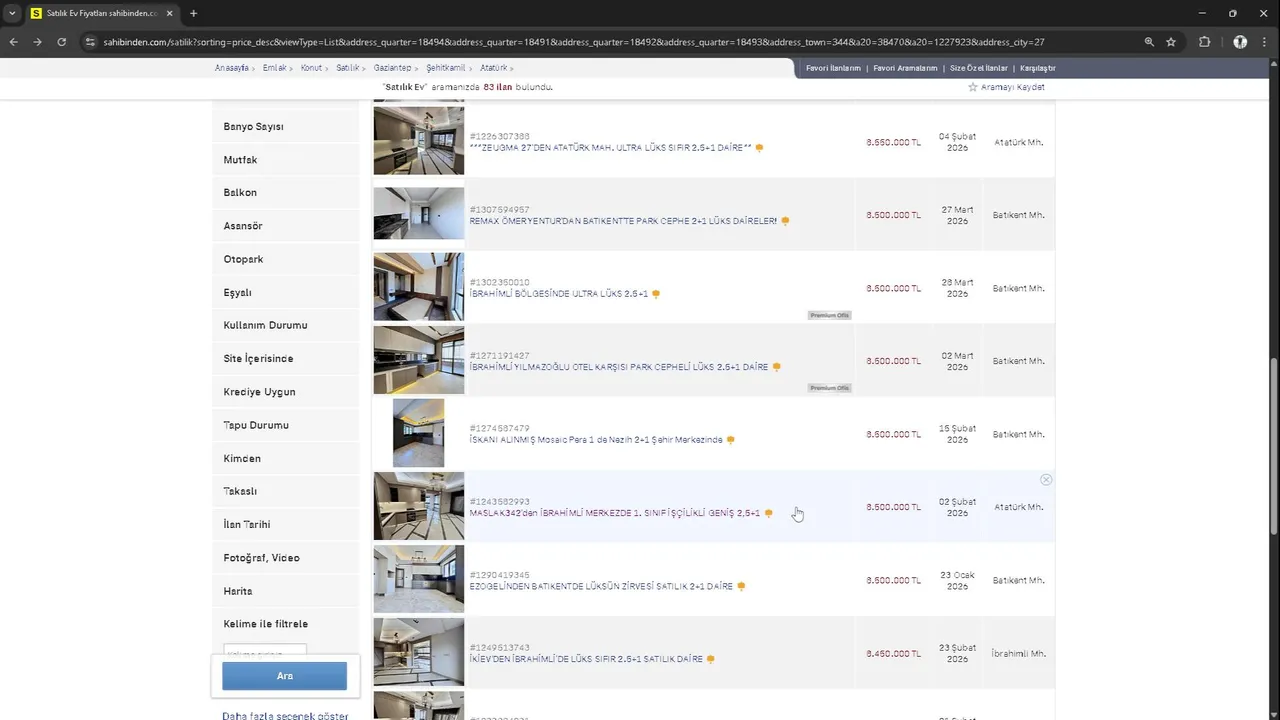The width and height of the screenshot is (1280, 720).
Task: Click the orange badge icon after REMAX ÖMERYENTUR listing
Action: click(785, 221)
